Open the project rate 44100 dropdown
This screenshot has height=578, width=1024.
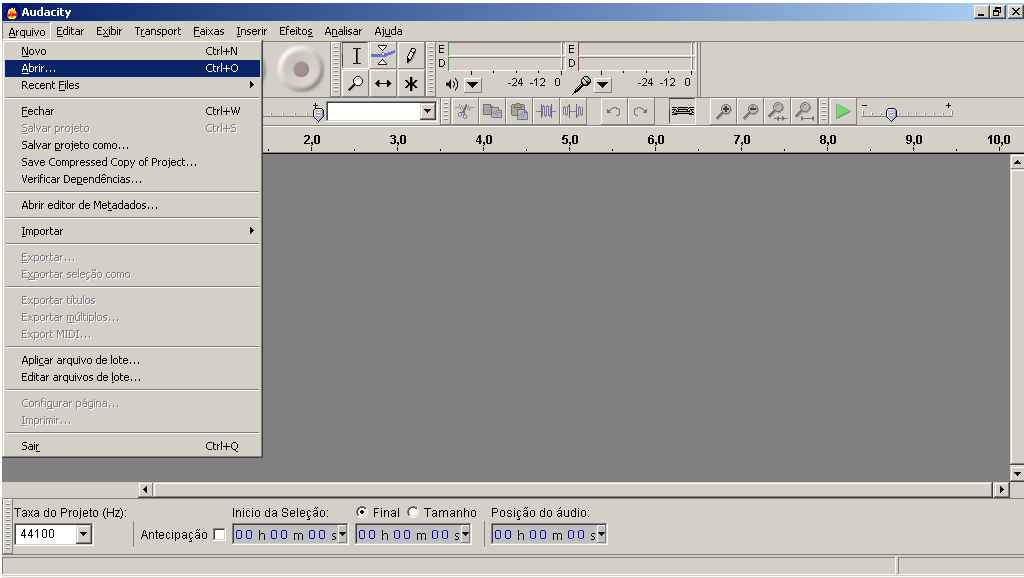tap(84, 534)
